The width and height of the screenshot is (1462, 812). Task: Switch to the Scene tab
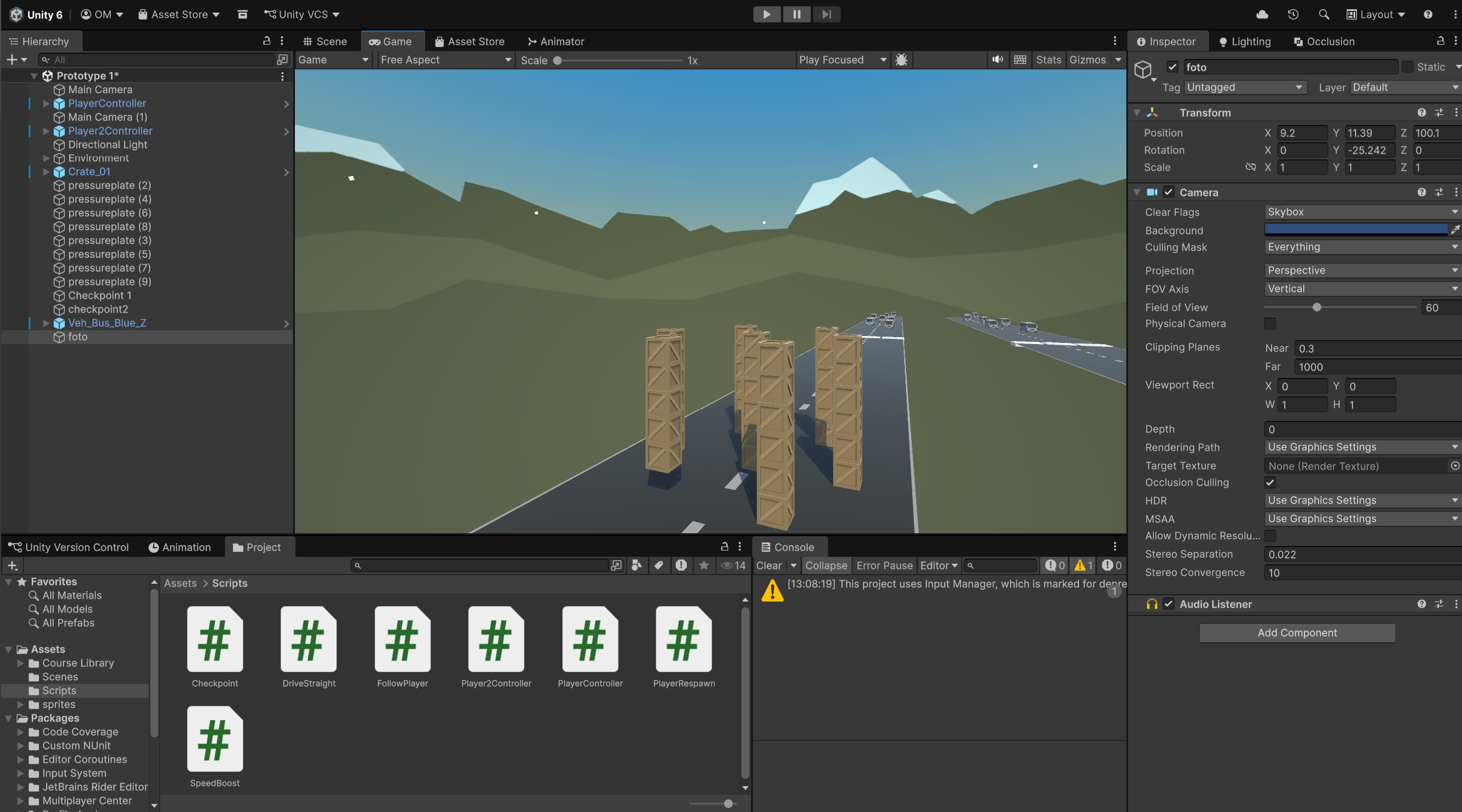click(x=325, y=41)
